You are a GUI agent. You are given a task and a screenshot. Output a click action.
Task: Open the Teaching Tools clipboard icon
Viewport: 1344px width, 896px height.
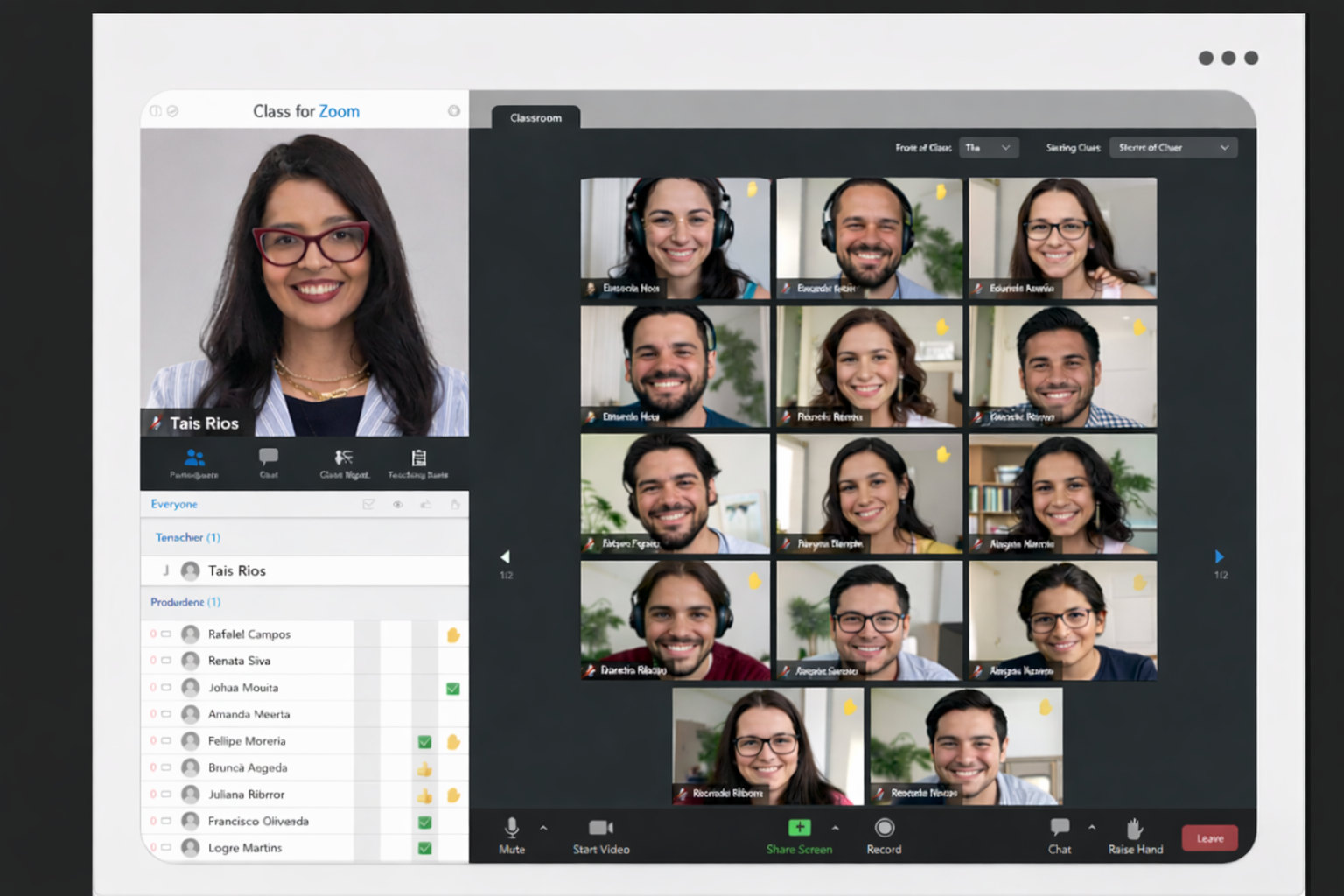point(418,458)
